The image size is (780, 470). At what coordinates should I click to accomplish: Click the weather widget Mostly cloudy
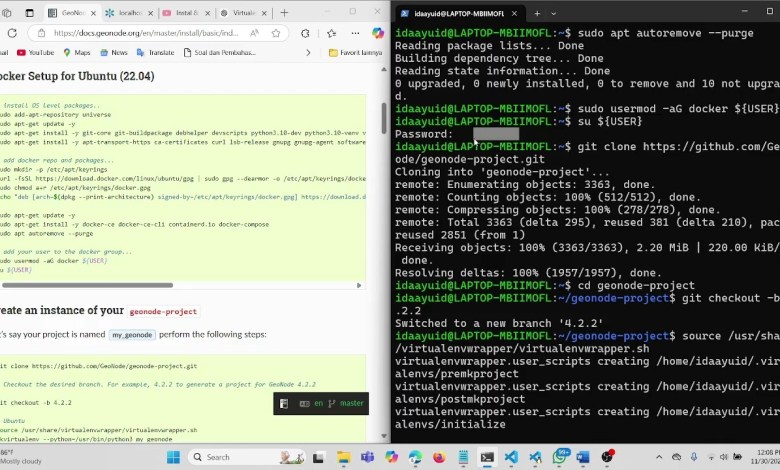click(x=21, y=457)
